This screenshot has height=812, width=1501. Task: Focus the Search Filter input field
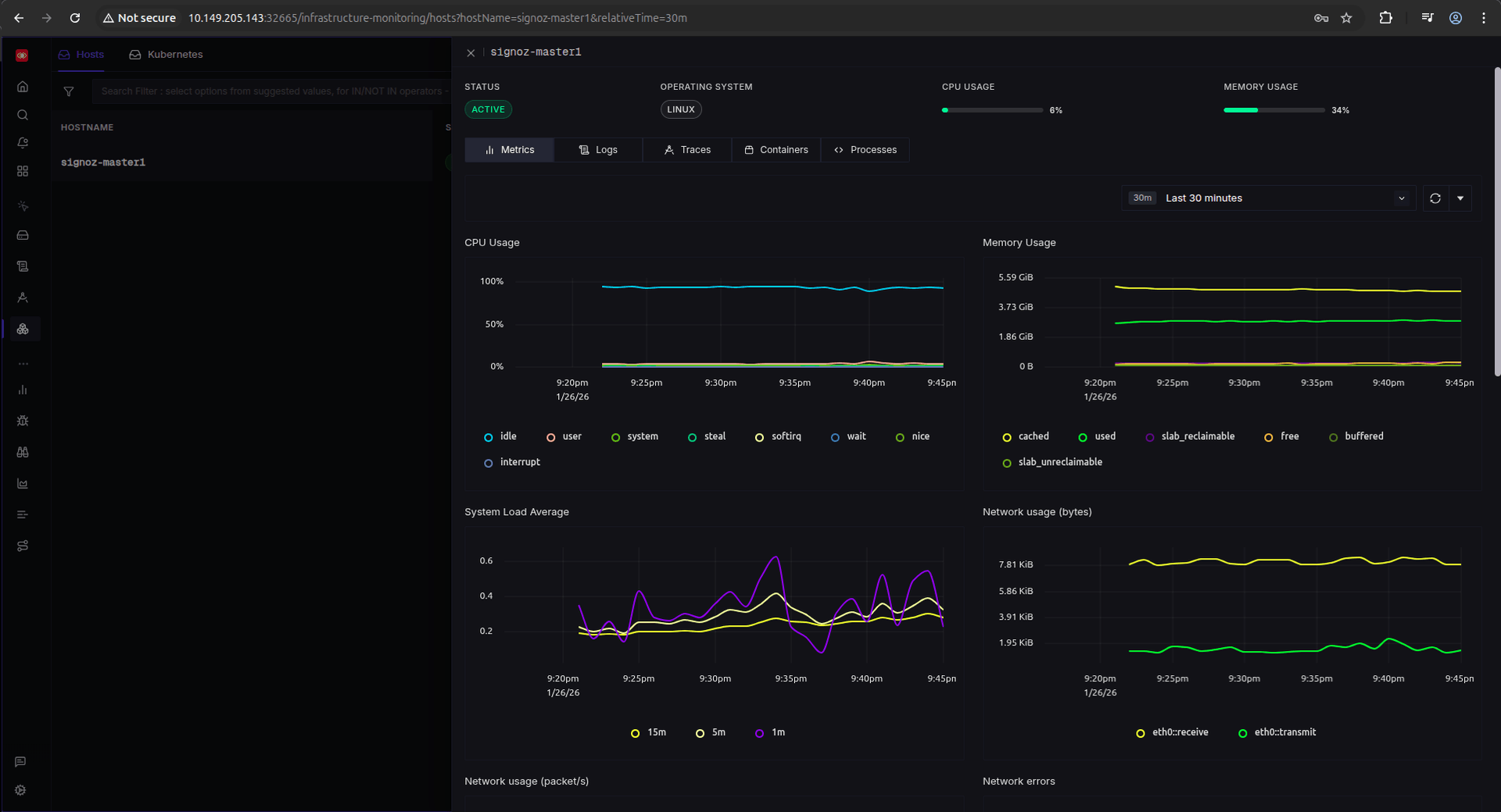(x=274, y=91)
